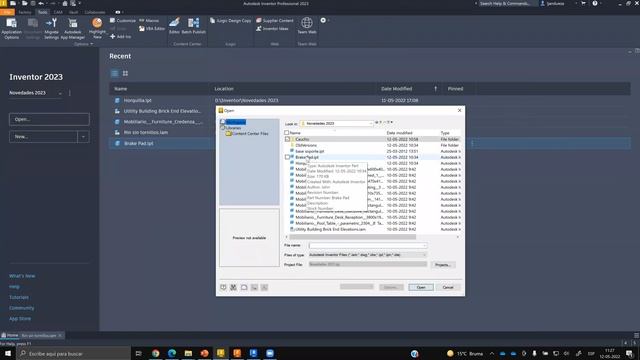
Task: Switch Recent list to tile view
Action: 125,73
